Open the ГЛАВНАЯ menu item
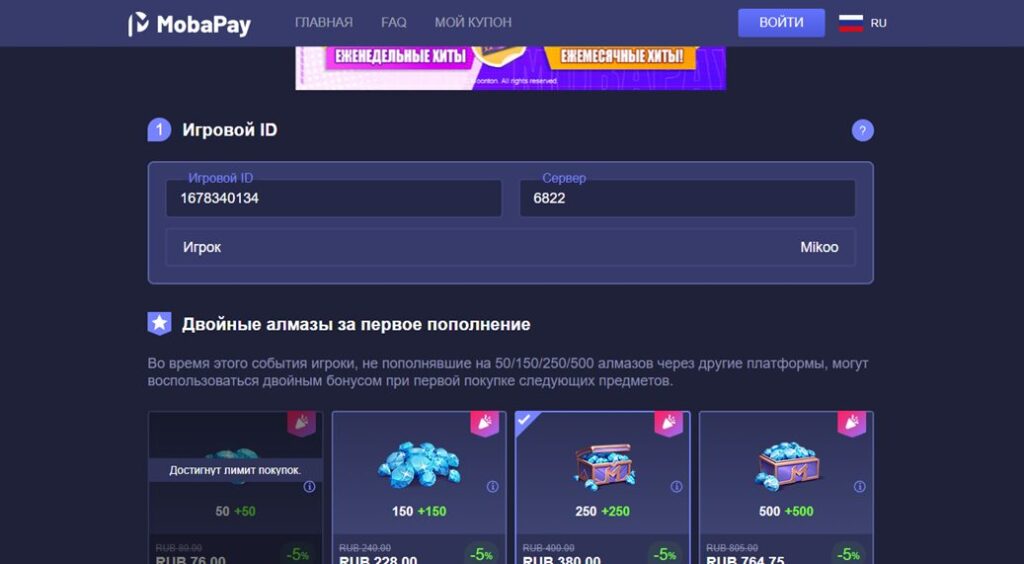 (x=324, y=23)
